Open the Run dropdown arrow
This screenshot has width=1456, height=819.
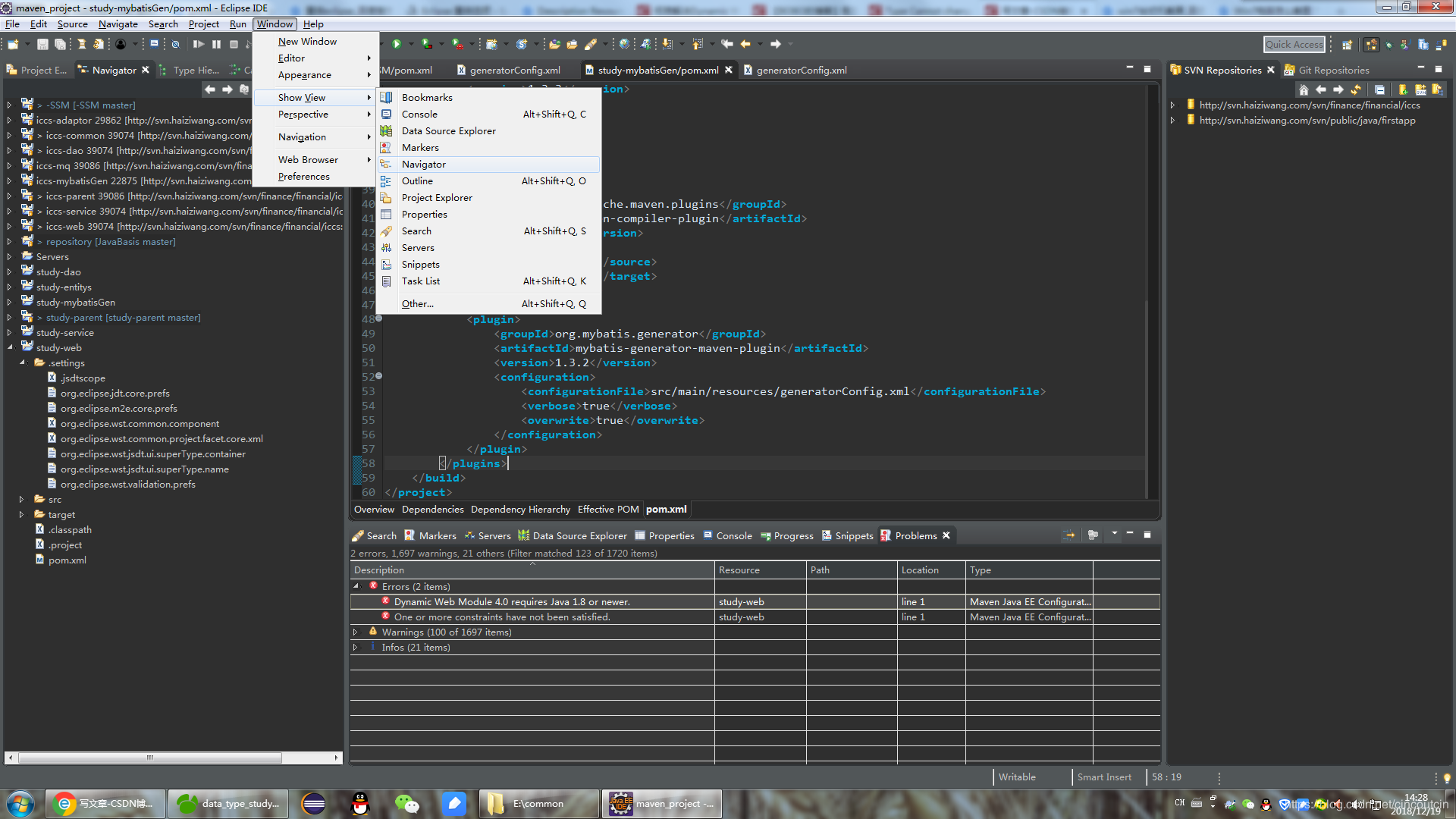click(x=410, y=44)
